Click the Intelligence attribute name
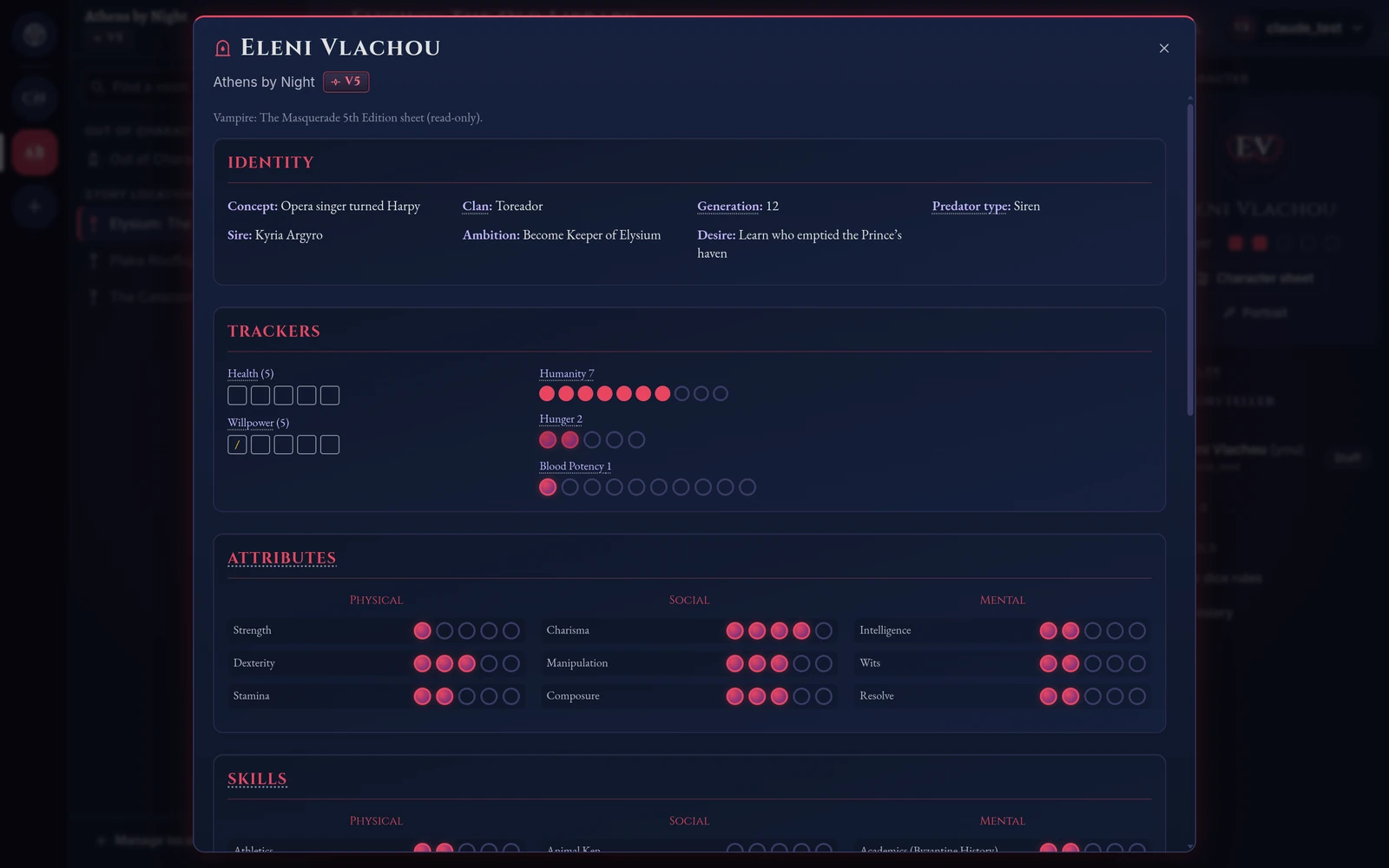 pyautogui.click(x=885, y=630)
